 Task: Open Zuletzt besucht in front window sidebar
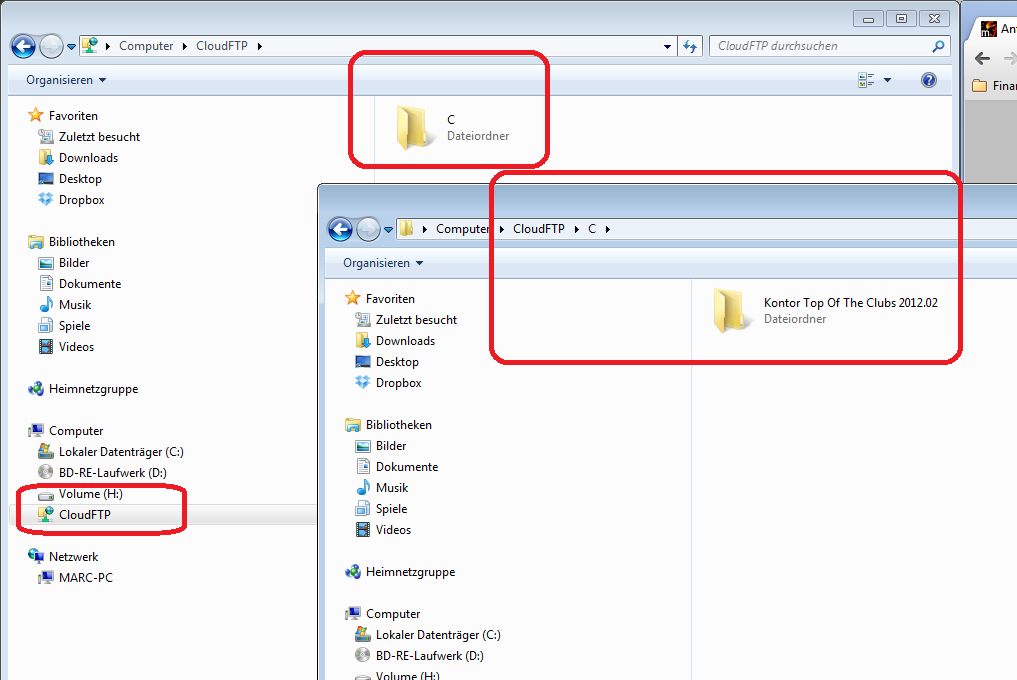pos(407,320)
